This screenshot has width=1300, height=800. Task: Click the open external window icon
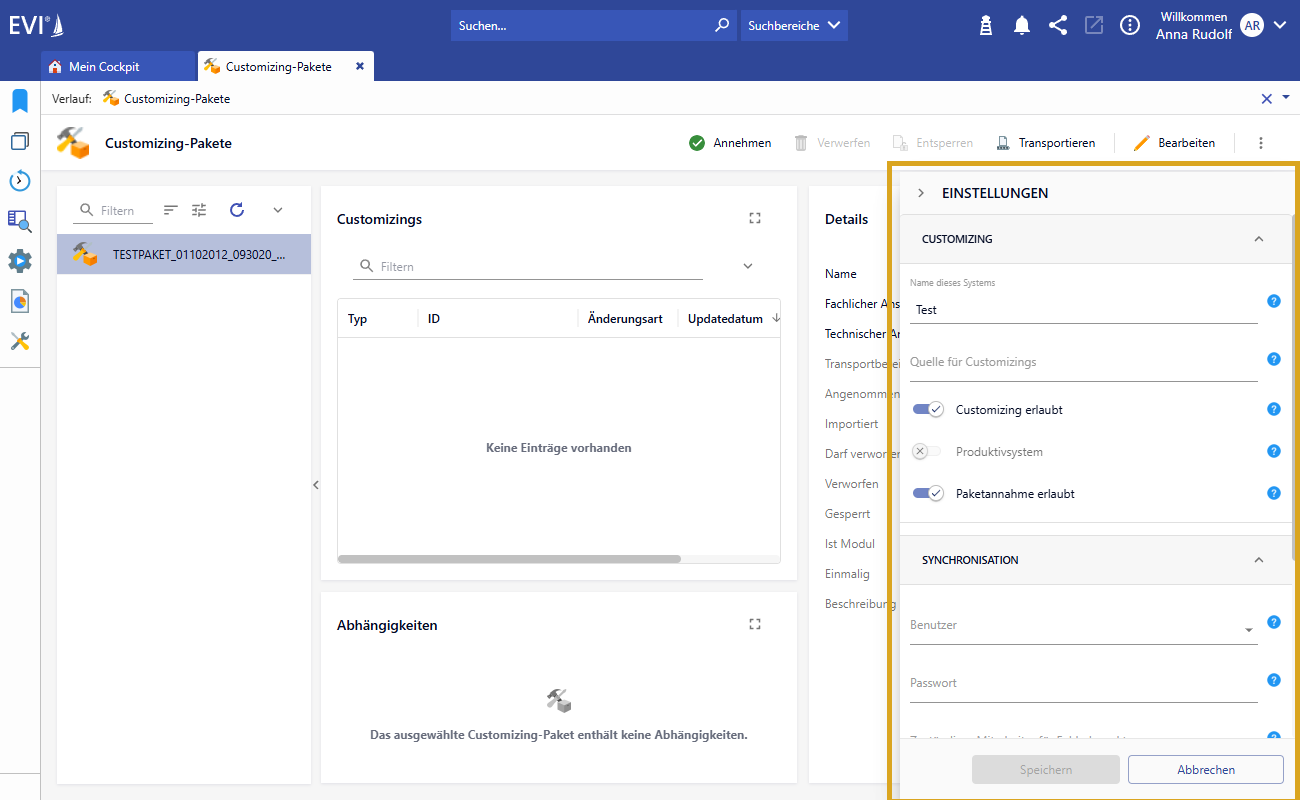click(1094, 26)
